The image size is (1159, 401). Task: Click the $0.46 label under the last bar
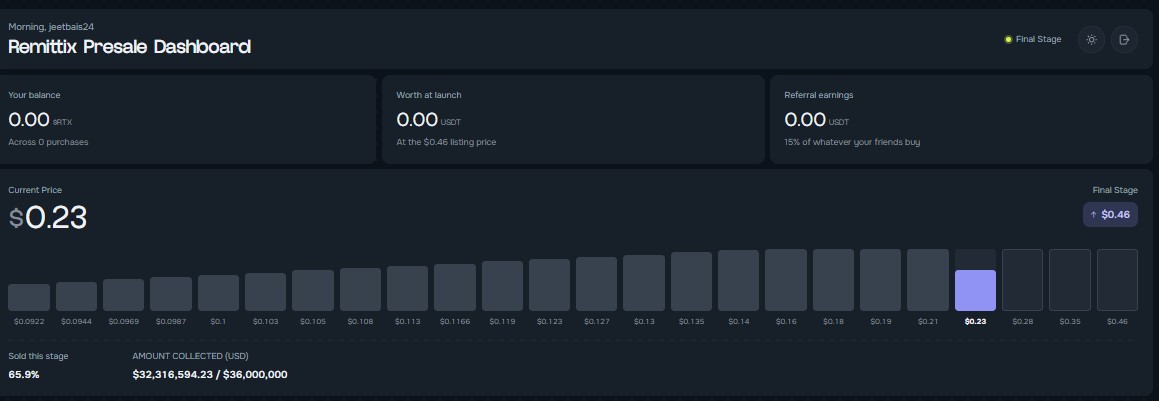pos(1117,321)
